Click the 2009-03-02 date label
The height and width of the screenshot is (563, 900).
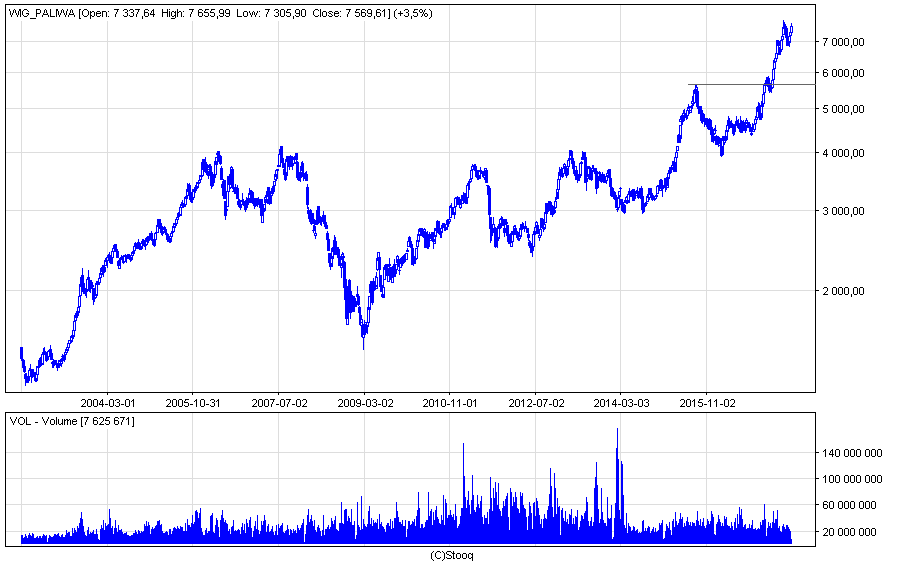[365, 403]
